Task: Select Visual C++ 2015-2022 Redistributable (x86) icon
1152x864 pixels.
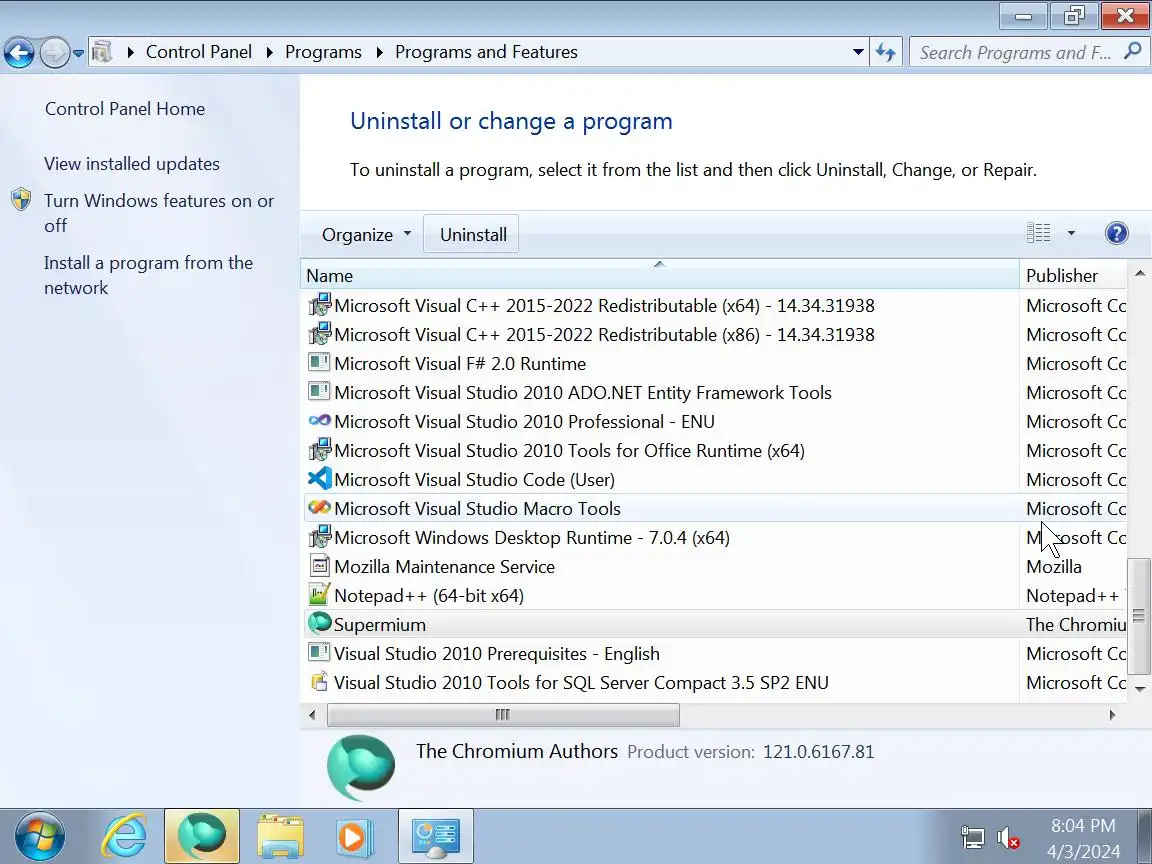Action: (x=320, y=334)
